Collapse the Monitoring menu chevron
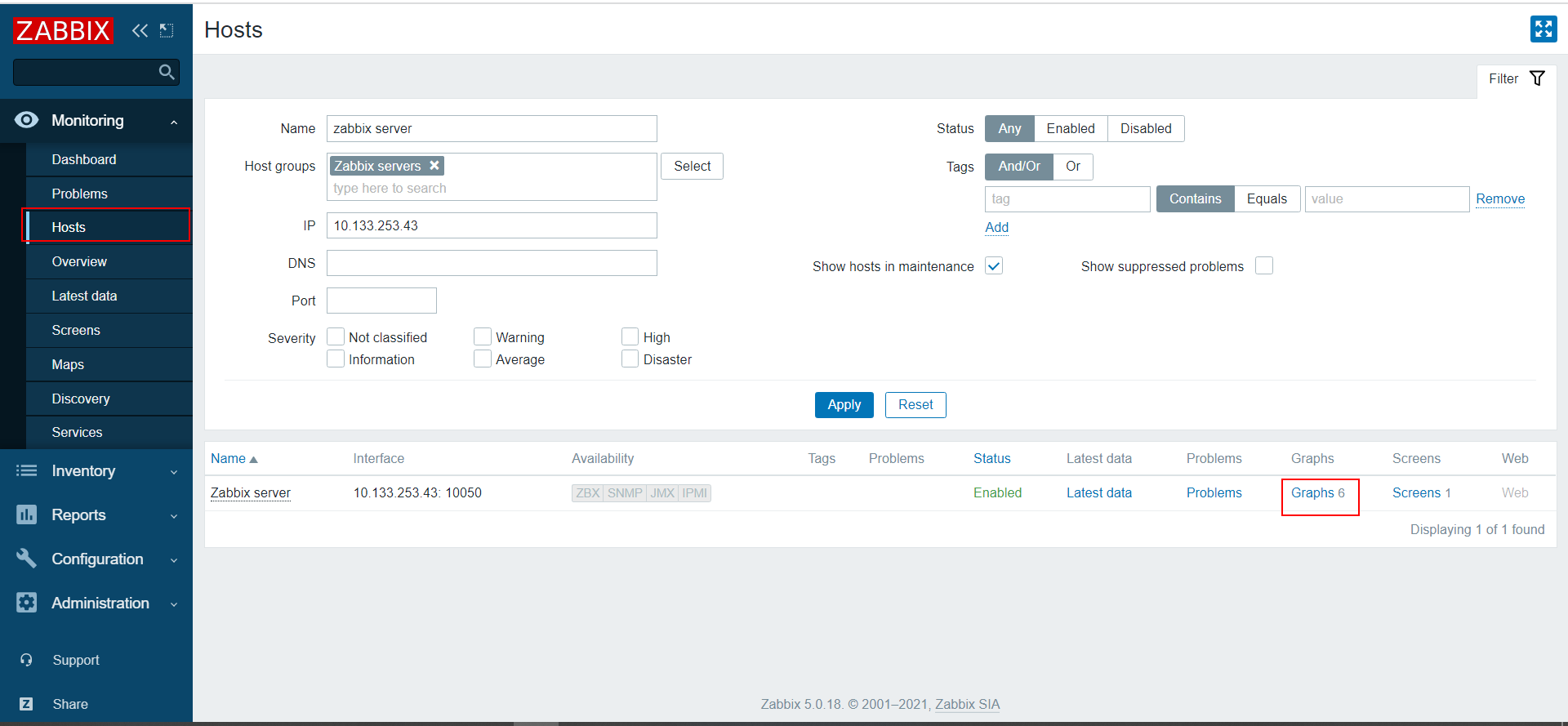This screenshot has width=1568, height=726. [174, 122]
